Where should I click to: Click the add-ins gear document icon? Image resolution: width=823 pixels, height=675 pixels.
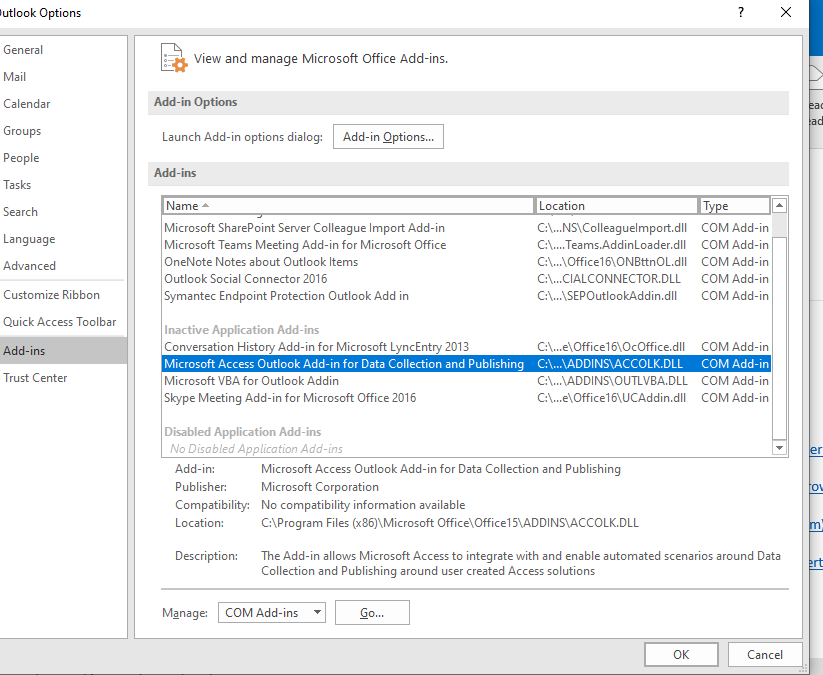(x=174, y=58)
